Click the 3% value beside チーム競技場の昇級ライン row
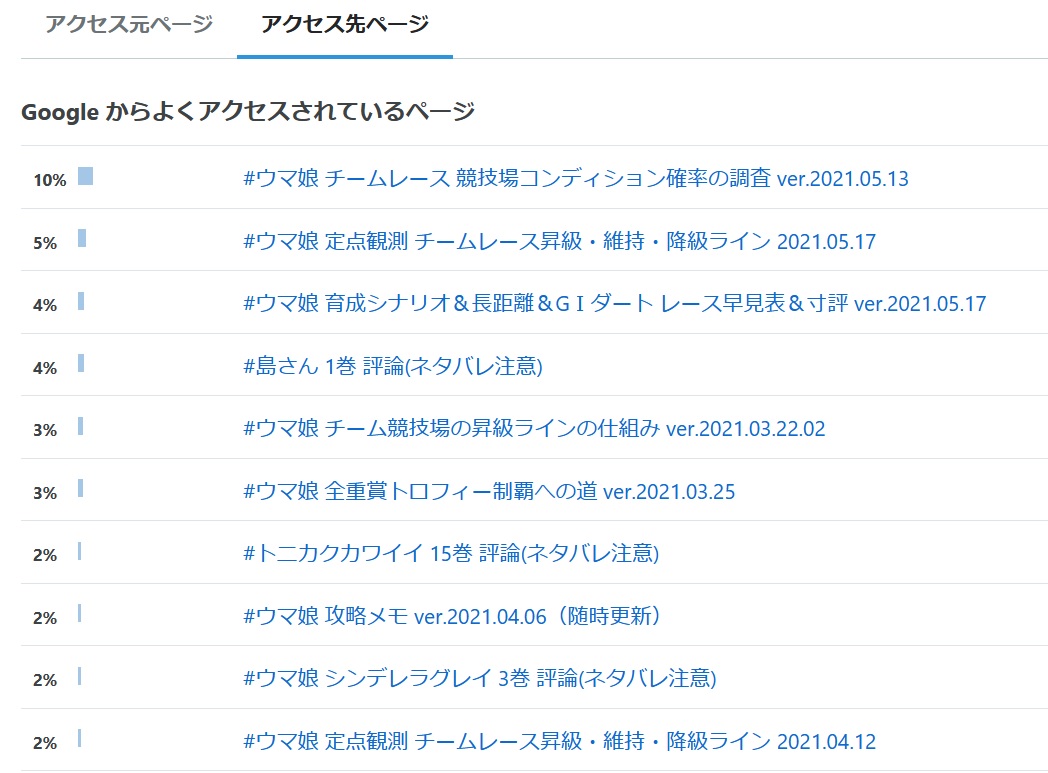 [x=45, y=430]
